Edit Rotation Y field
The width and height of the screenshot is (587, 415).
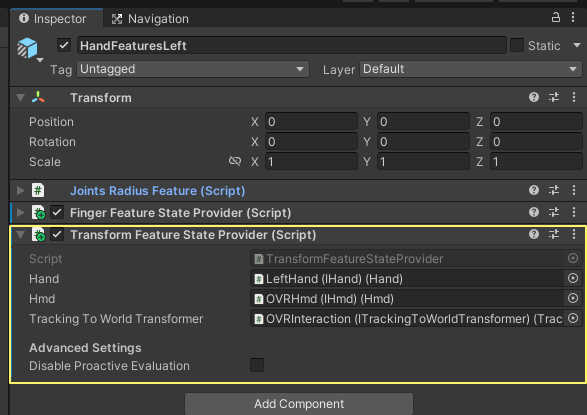pos(423,142)
